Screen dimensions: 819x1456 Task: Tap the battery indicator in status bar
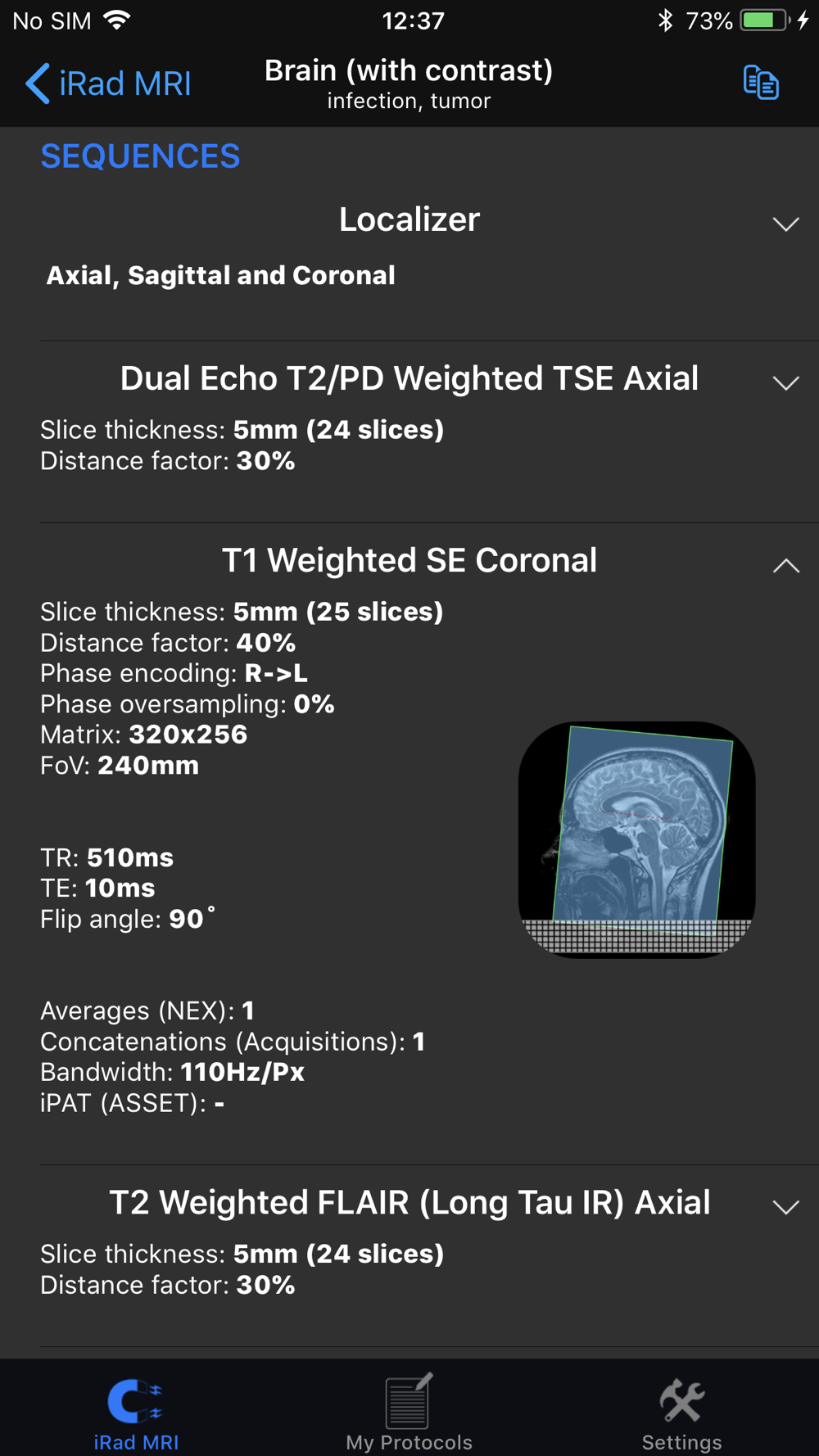coord(766,20)
